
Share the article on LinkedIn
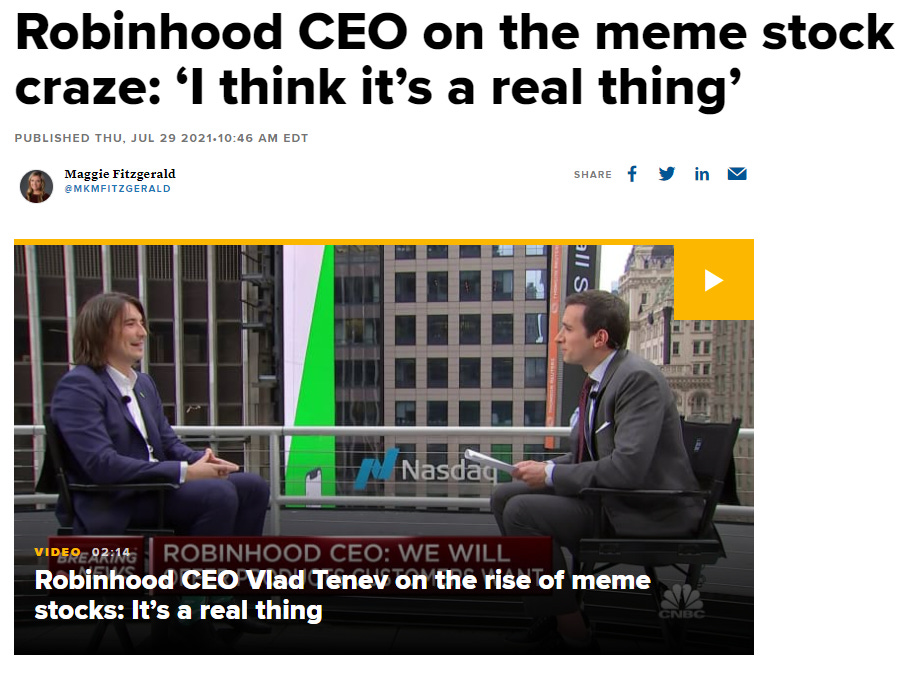(702, 174)
